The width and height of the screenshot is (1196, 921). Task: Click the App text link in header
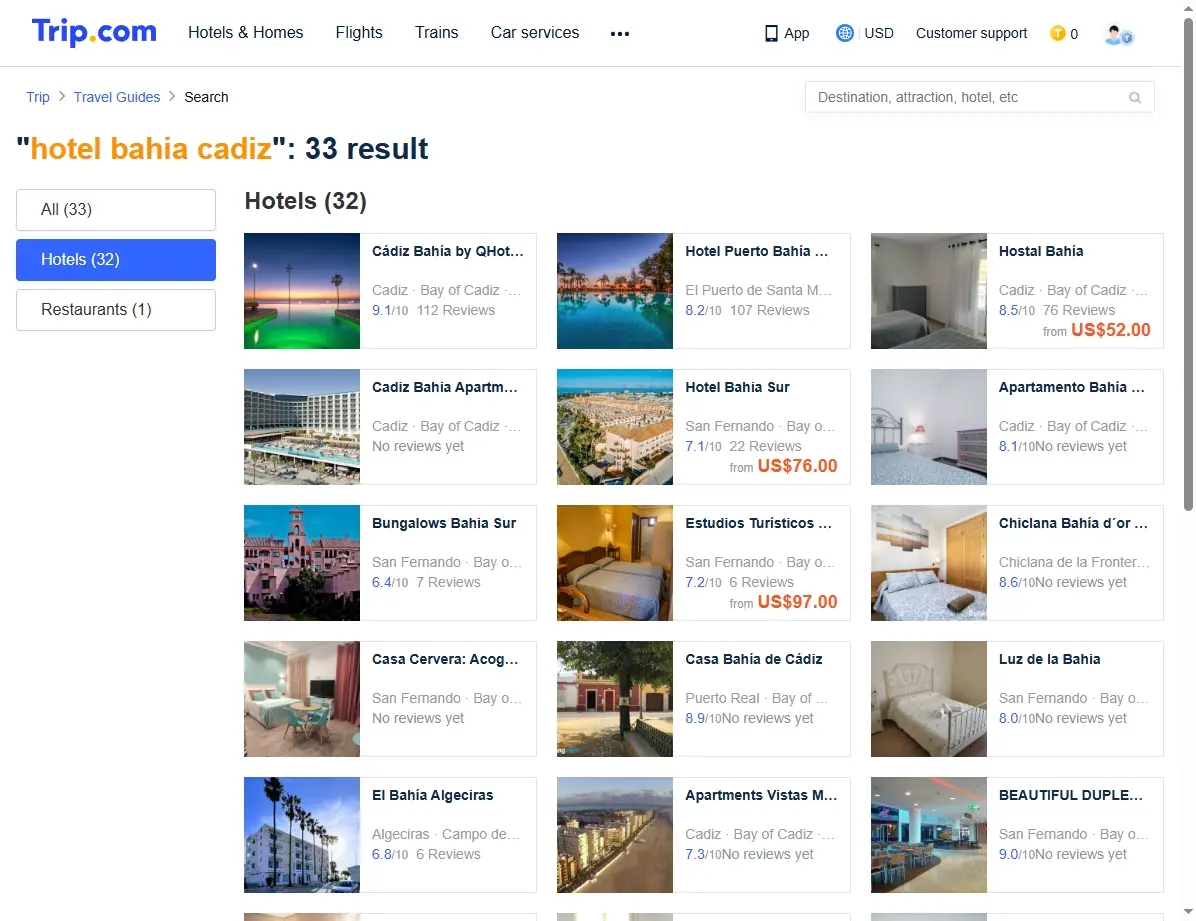[796, 34]
